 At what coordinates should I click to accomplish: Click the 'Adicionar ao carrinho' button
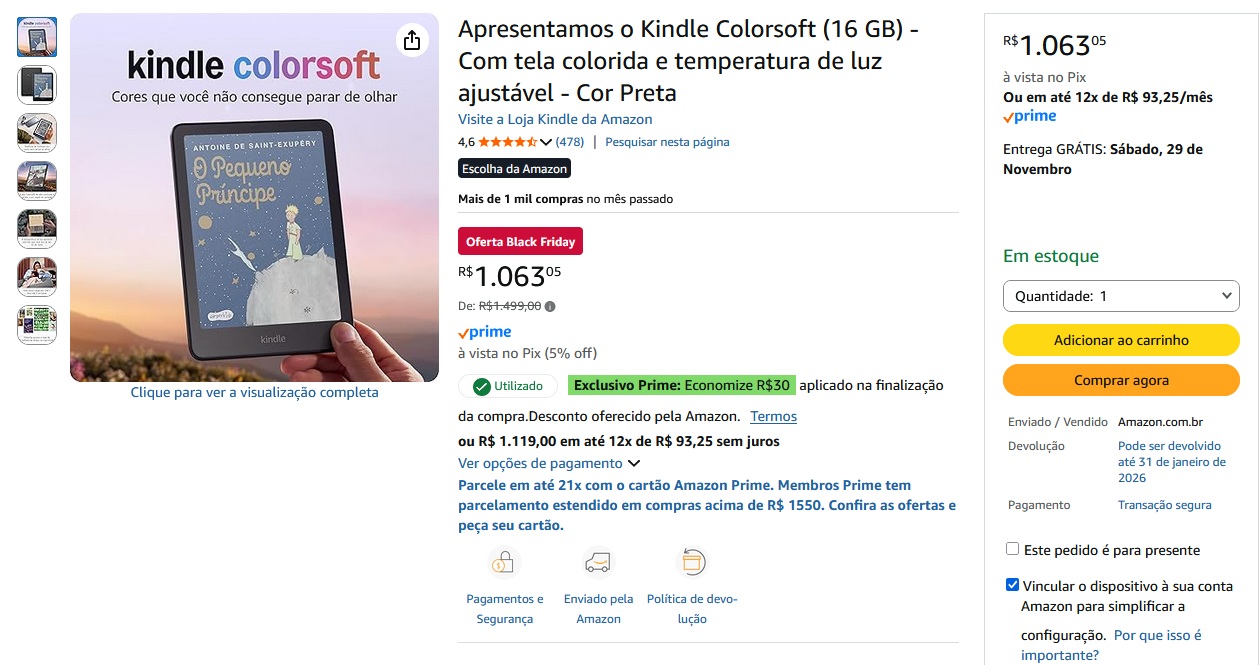(x=1120, y=340)
